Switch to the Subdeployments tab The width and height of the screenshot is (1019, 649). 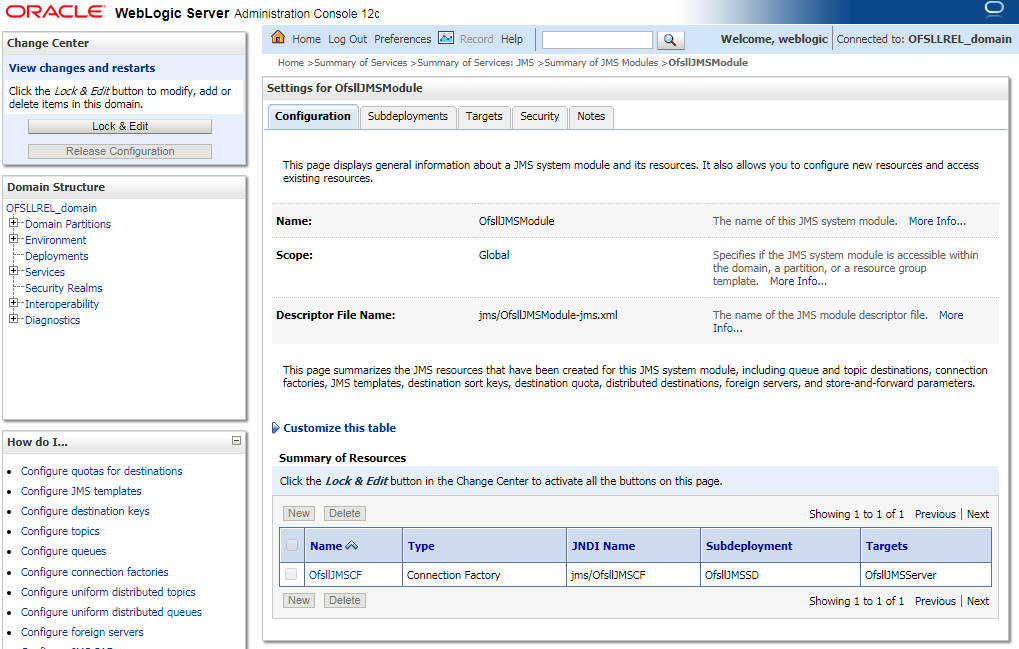coord(407,116)
